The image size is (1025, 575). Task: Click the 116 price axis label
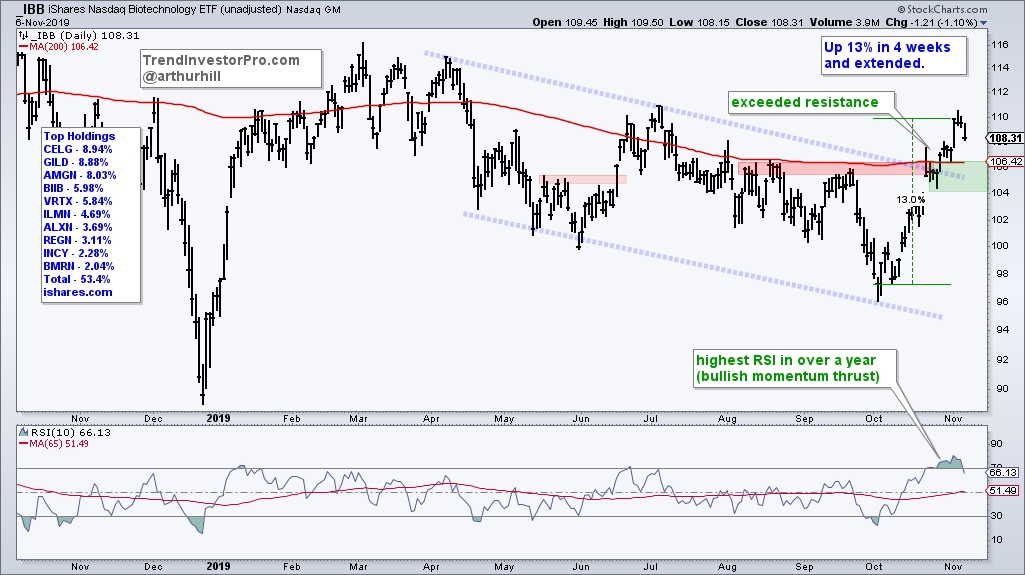(x=1000, y=45)
